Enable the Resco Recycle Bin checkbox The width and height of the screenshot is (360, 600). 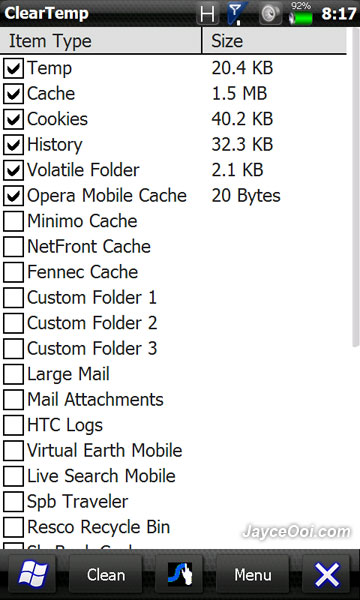coord(13,527)
